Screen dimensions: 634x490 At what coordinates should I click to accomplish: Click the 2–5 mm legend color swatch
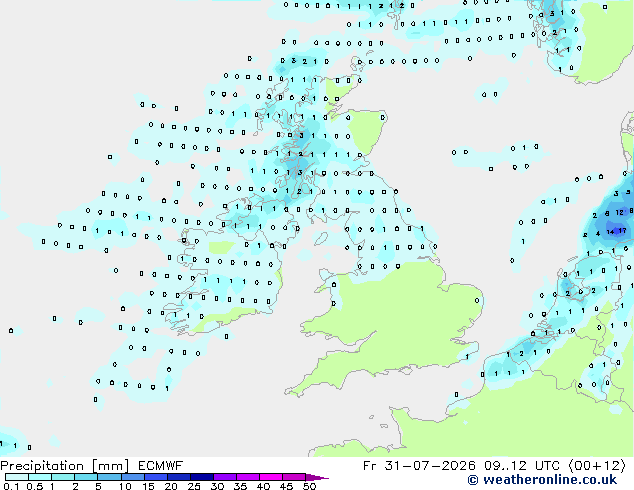(x=86, y=477)
